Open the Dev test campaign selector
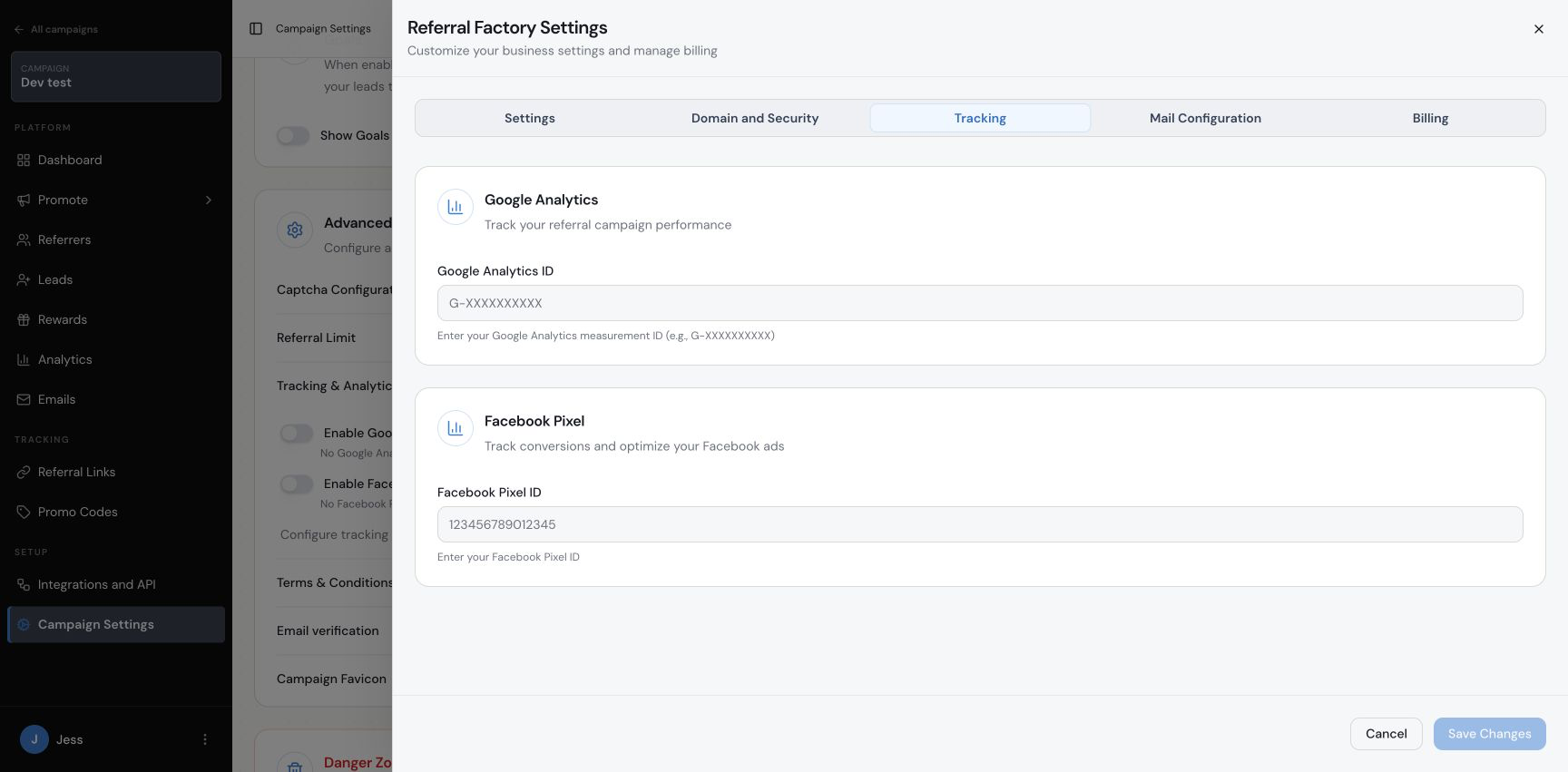The width and height of the screenshot is (1568, 772). [x=116, y=76]
